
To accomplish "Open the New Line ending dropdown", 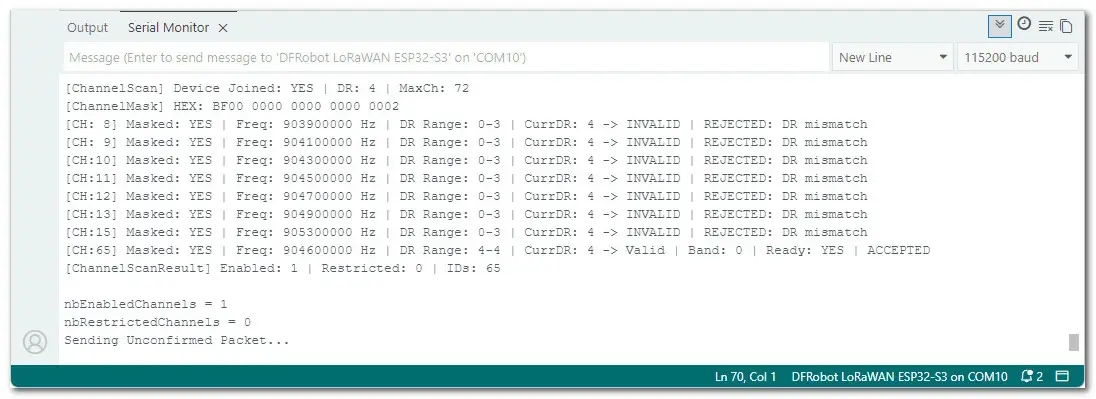I will 893,57.
